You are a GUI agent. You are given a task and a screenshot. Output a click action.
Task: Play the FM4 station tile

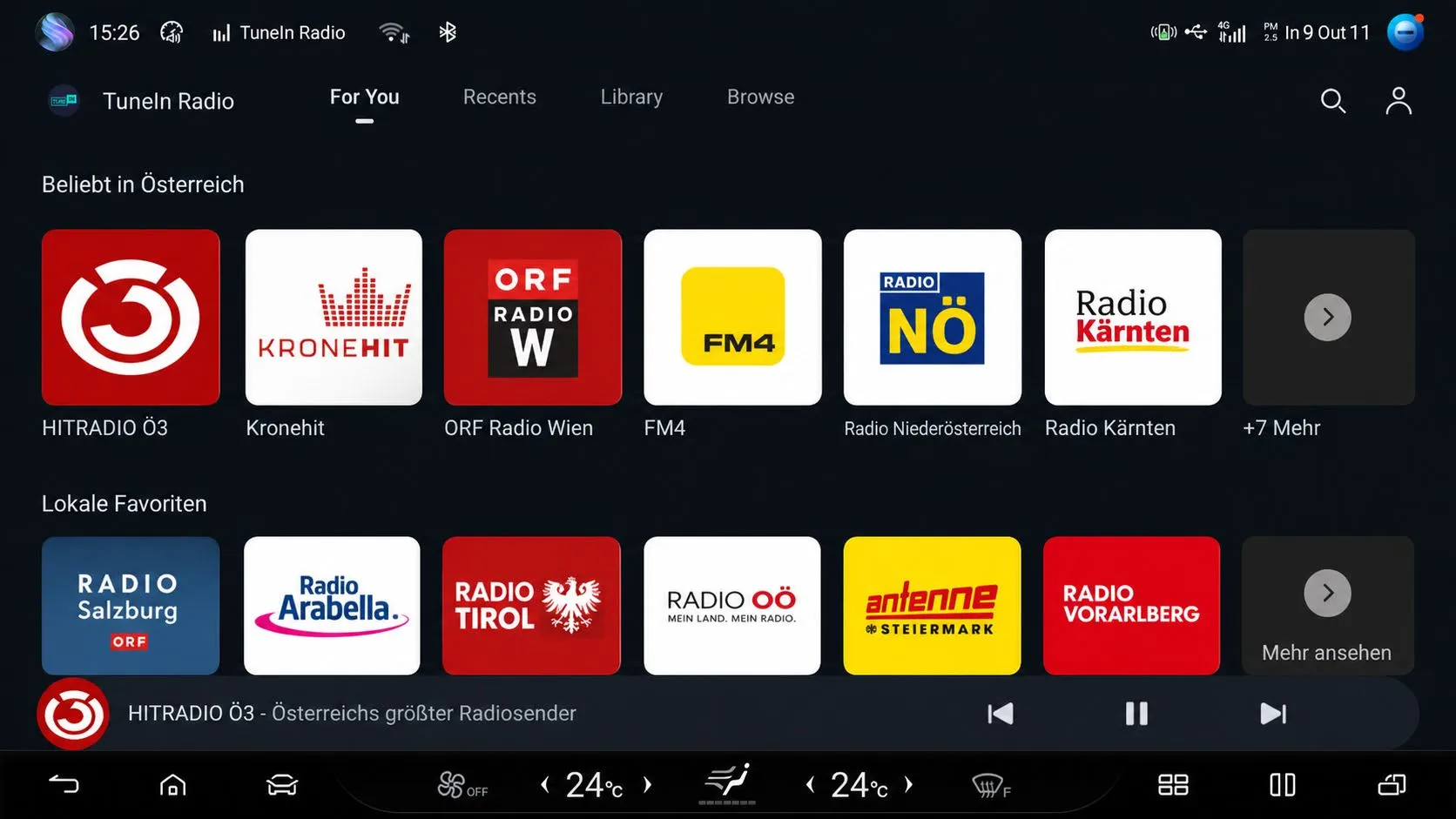732,317
